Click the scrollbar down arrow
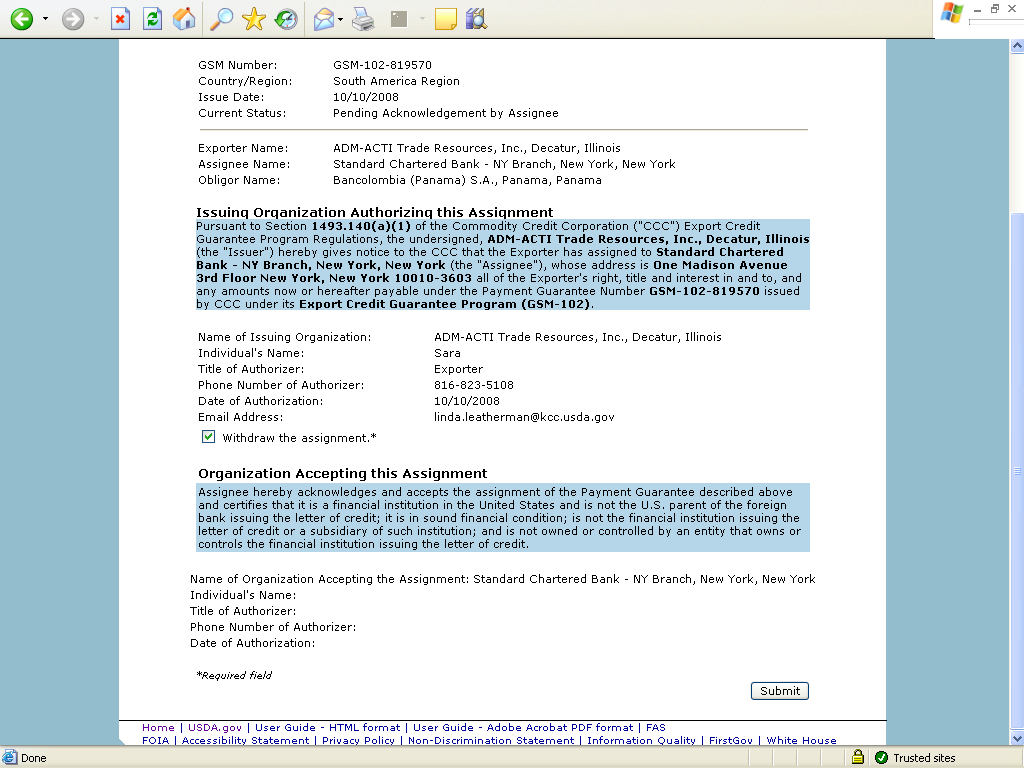 1017,739
